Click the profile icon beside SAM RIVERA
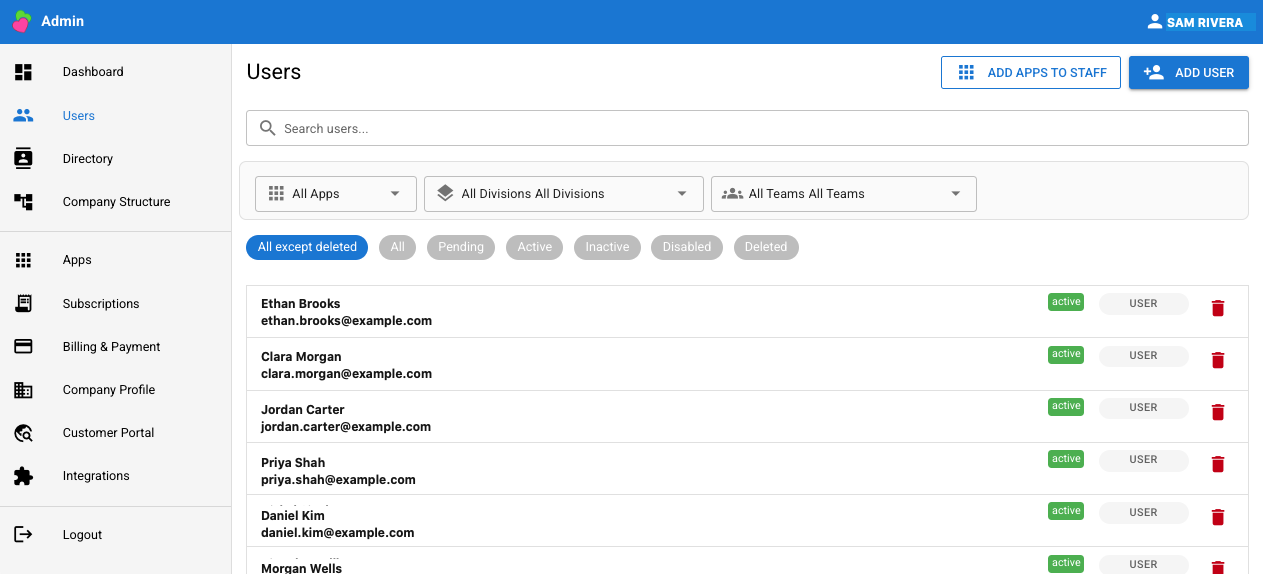The height and width of the screenshot is (574, 1263). click(x=1155, y=22)
